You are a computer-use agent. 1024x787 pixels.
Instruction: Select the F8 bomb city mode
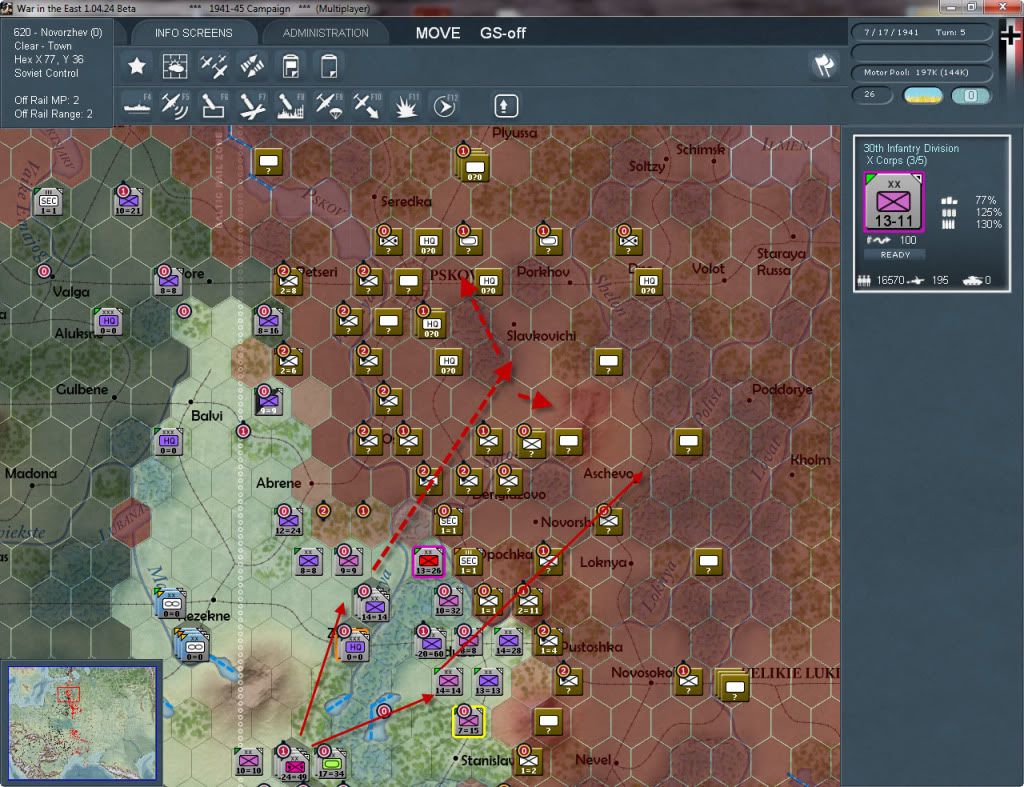tap(291, 106)
